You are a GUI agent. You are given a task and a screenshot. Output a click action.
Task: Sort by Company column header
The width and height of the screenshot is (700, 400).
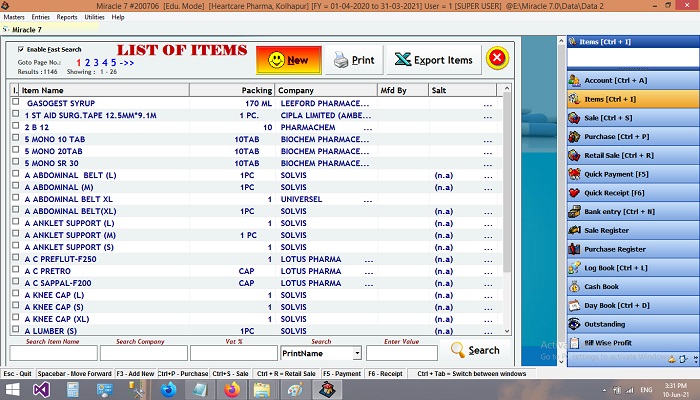tap(326, 90)
